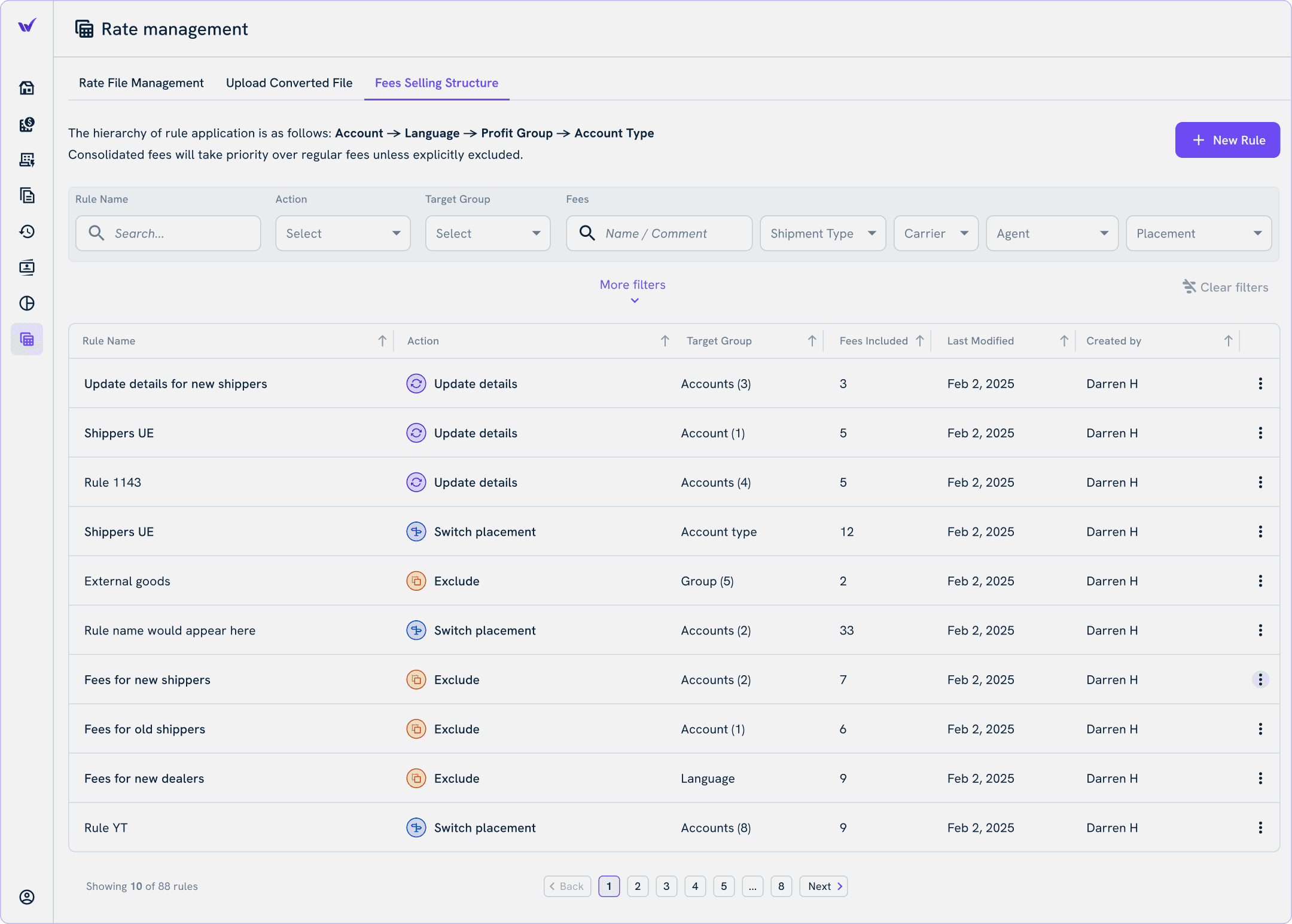Expand the Shipment Type dropdown

(x=822, y=233)
